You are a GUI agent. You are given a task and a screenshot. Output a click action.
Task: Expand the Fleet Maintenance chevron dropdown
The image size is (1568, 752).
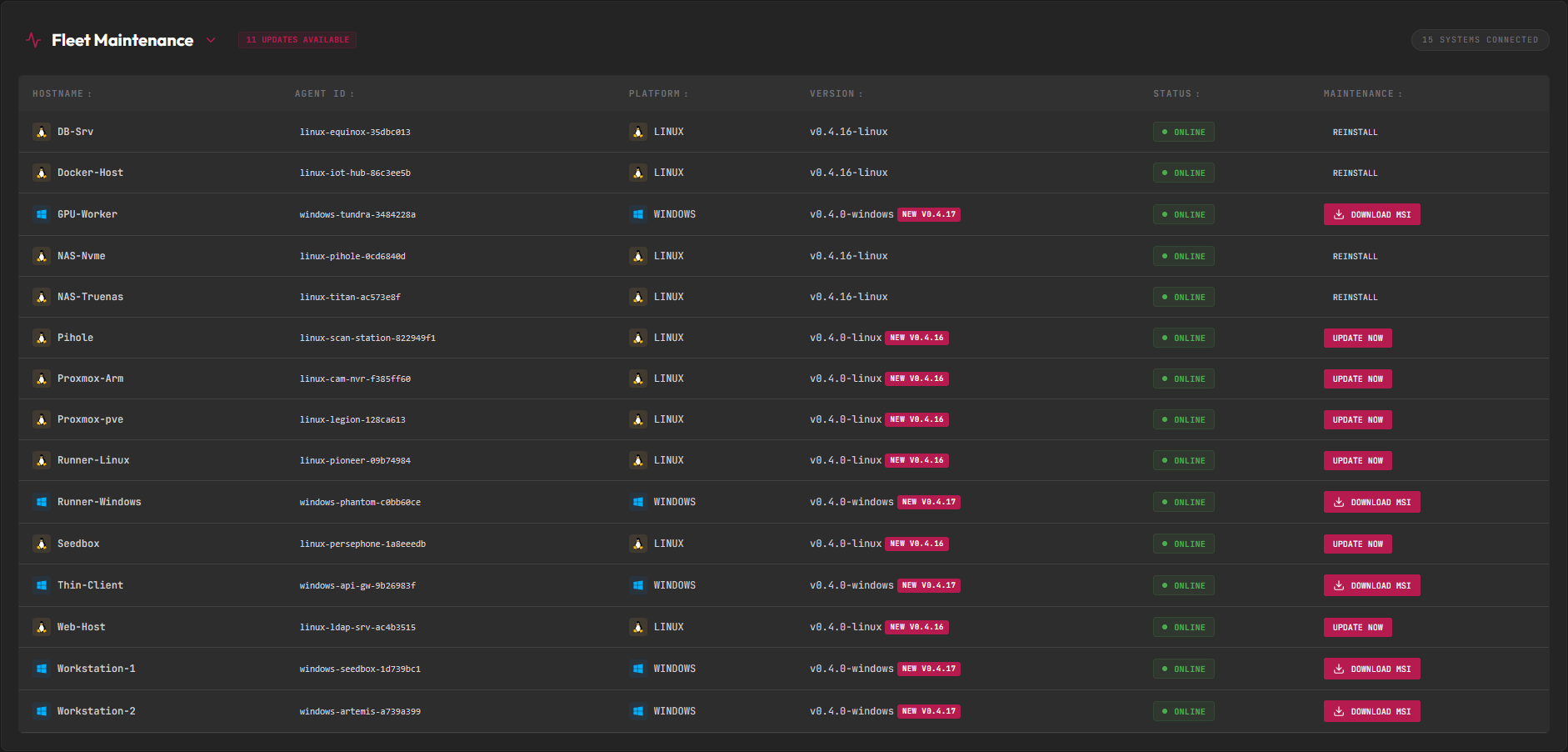(211, 40)
